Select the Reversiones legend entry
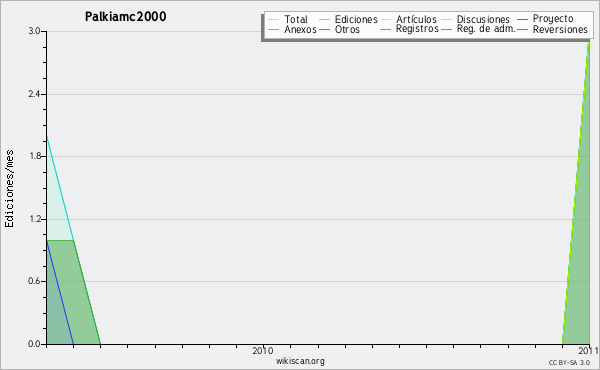The height and width of the screenshot is (370, 600). click(x=560, y=29)
